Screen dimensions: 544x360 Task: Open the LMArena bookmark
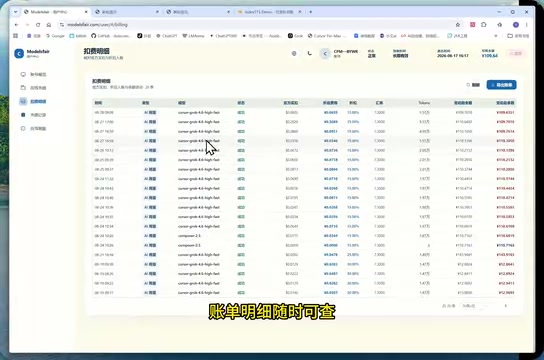click(194, 36)
